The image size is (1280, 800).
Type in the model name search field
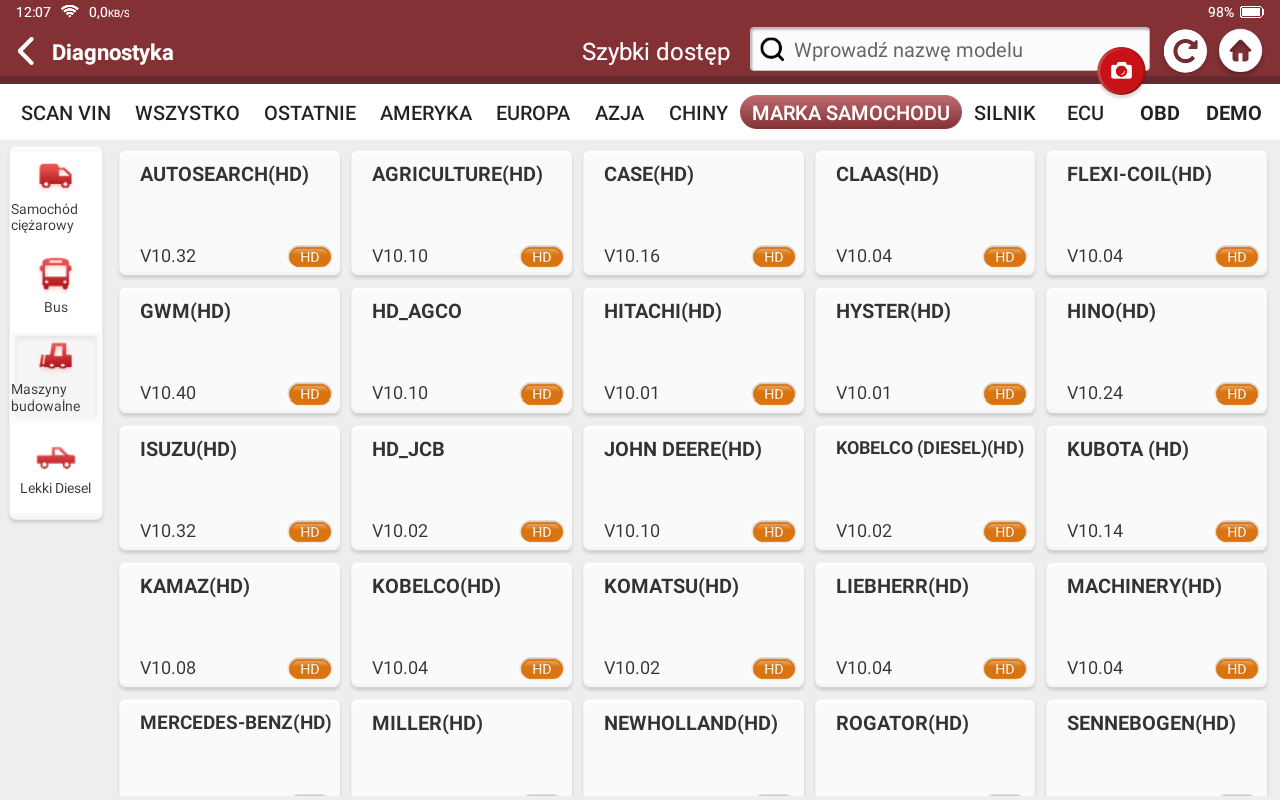960,50
